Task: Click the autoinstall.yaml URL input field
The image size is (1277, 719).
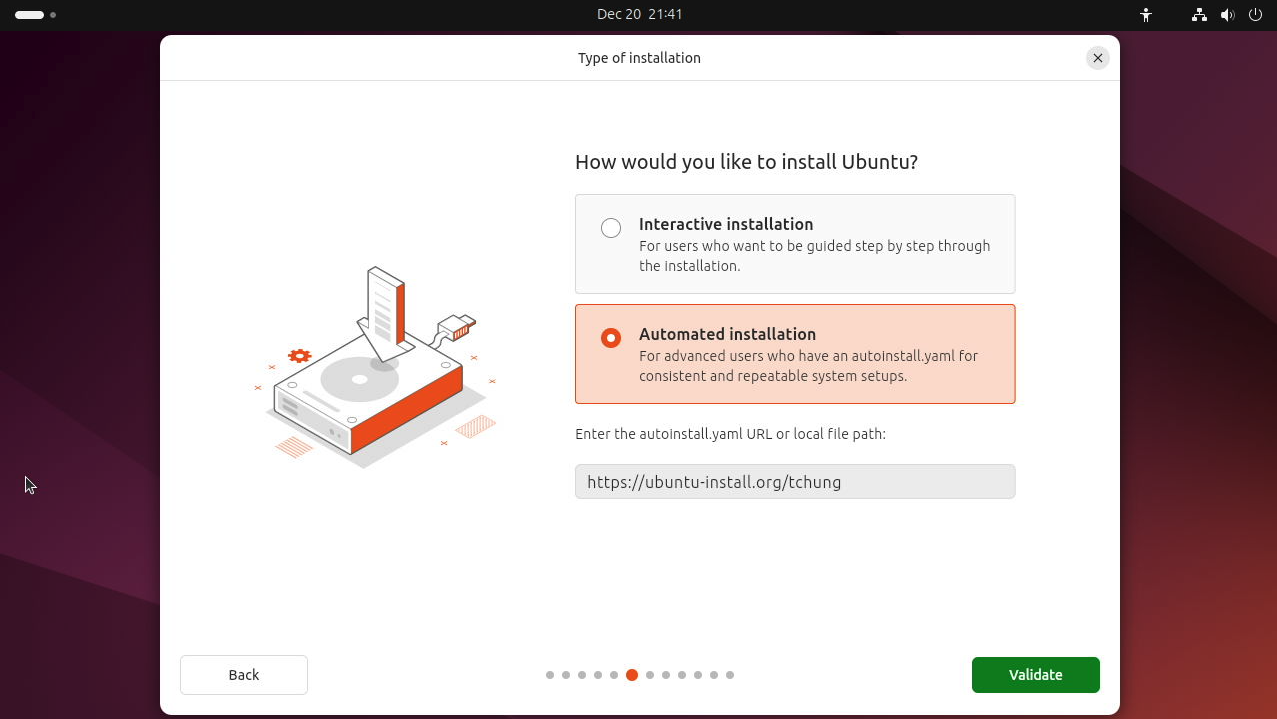Action: pos(795,482)
